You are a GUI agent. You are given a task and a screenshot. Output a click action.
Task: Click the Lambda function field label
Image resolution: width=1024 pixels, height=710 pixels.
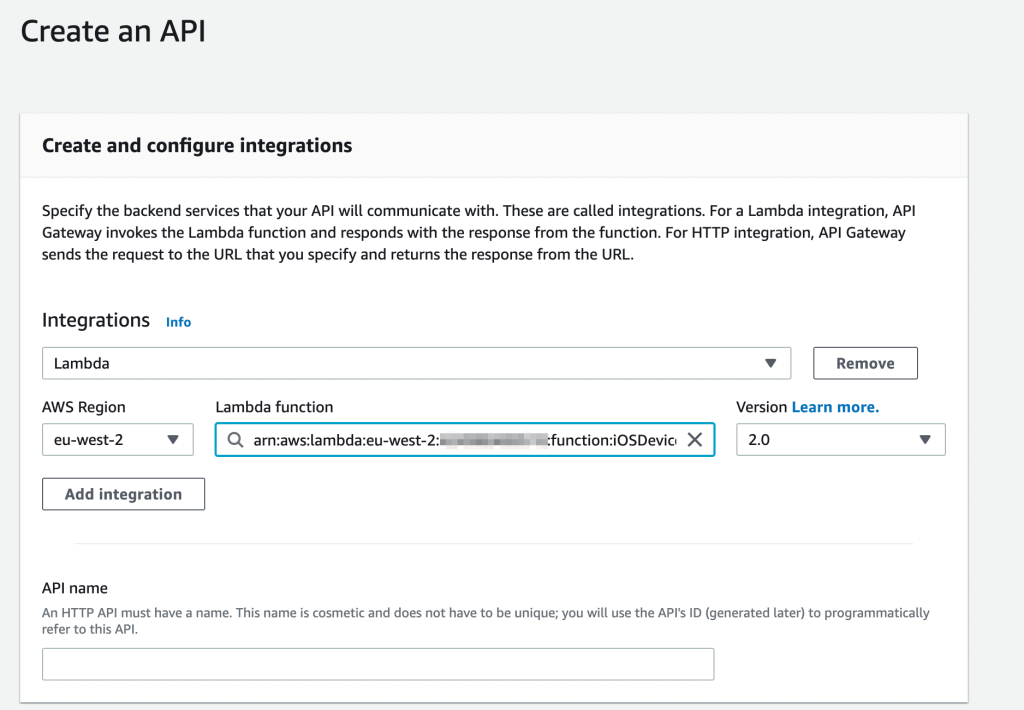pos(274,407)
